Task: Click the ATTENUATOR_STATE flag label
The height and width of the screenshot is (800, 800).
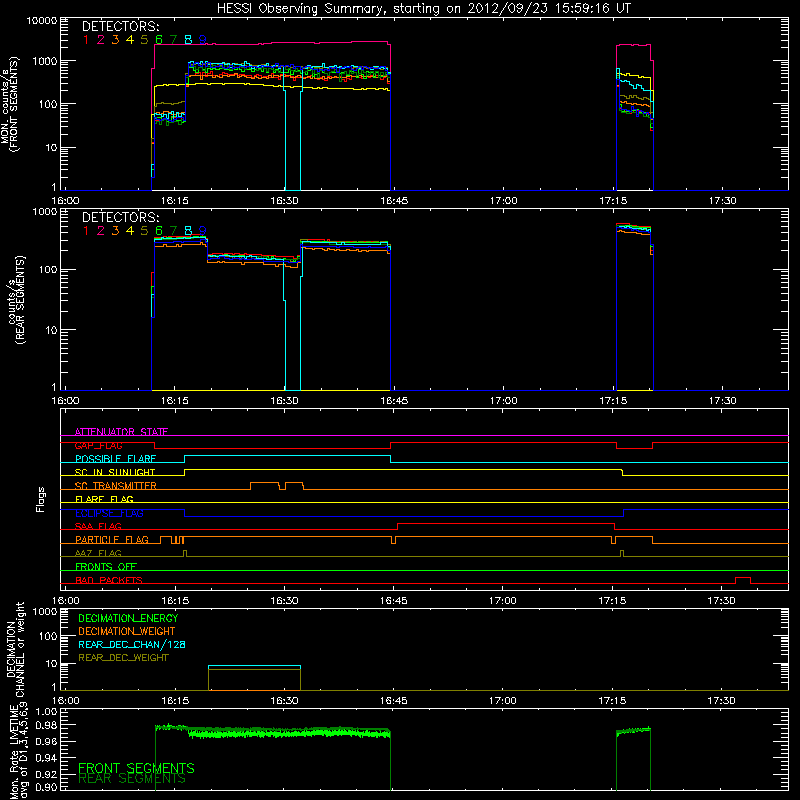Action: pos(121,432)
